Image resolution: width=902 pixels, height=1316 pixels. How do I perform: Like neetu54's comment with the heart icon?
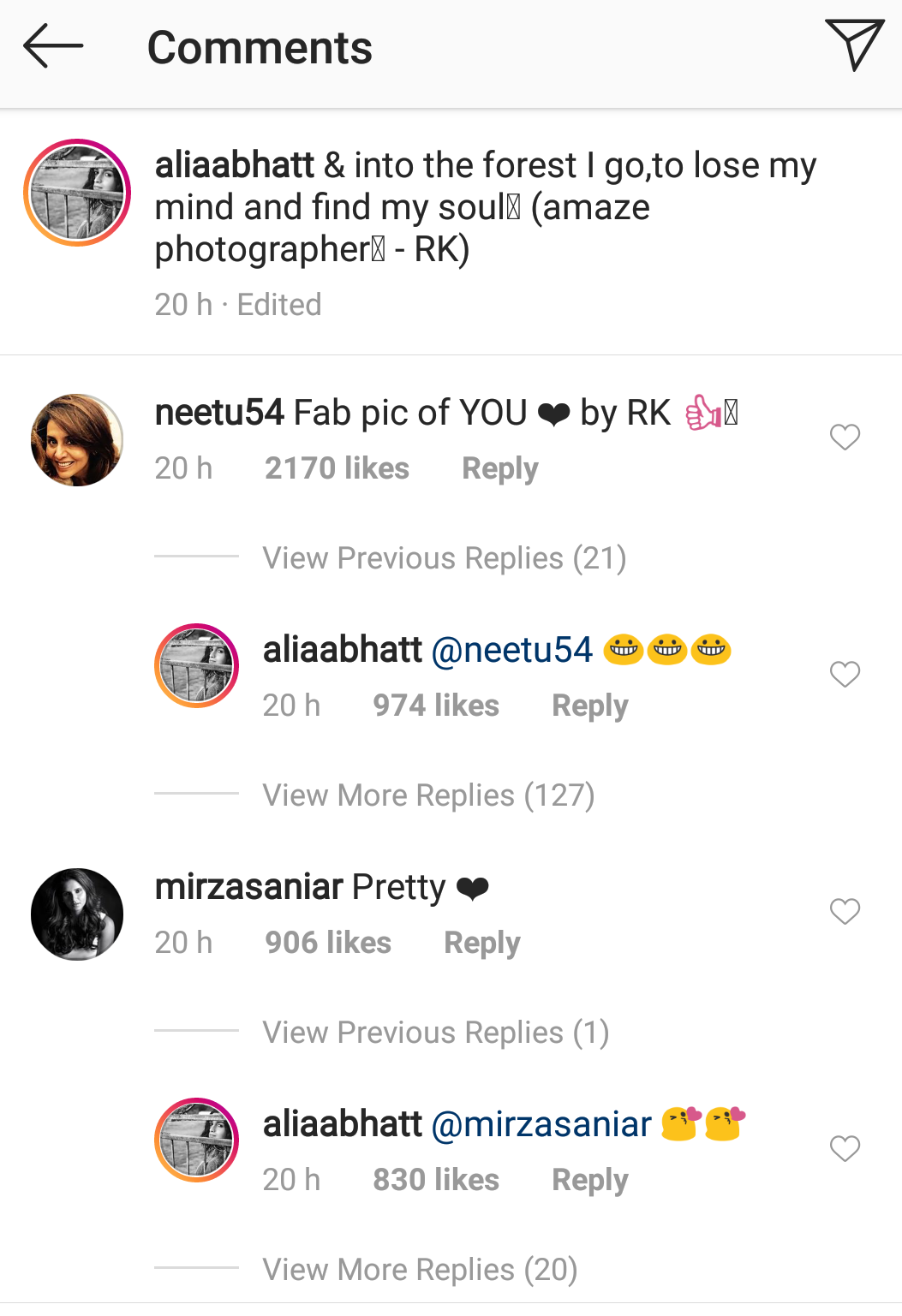pos(845,437)
